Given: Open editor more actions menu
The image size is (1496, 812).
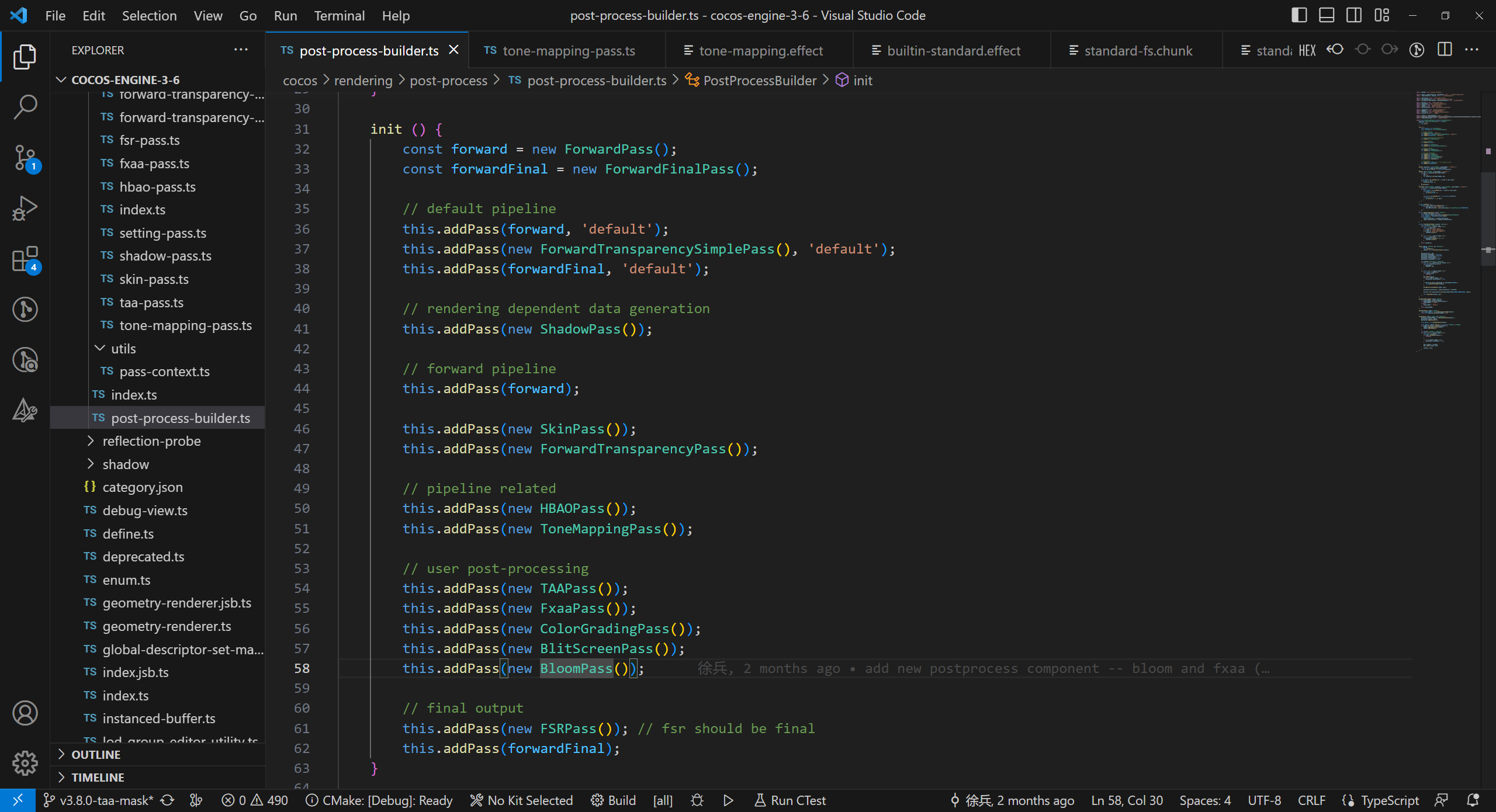Looking at the screenshot, I should (x=1471, y=50).
